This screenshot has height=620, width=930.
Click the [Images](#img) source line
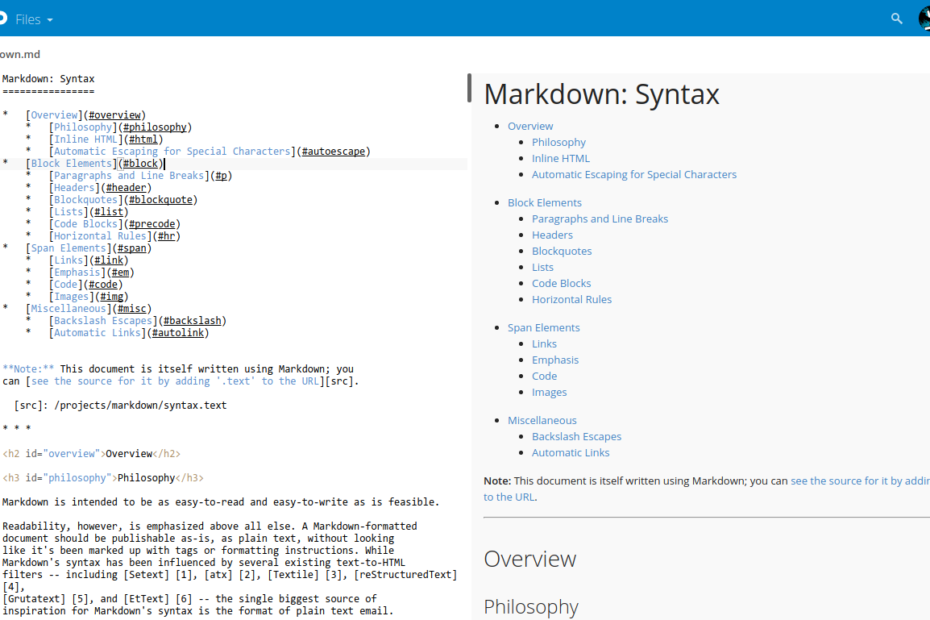click(x=88, y=297)
